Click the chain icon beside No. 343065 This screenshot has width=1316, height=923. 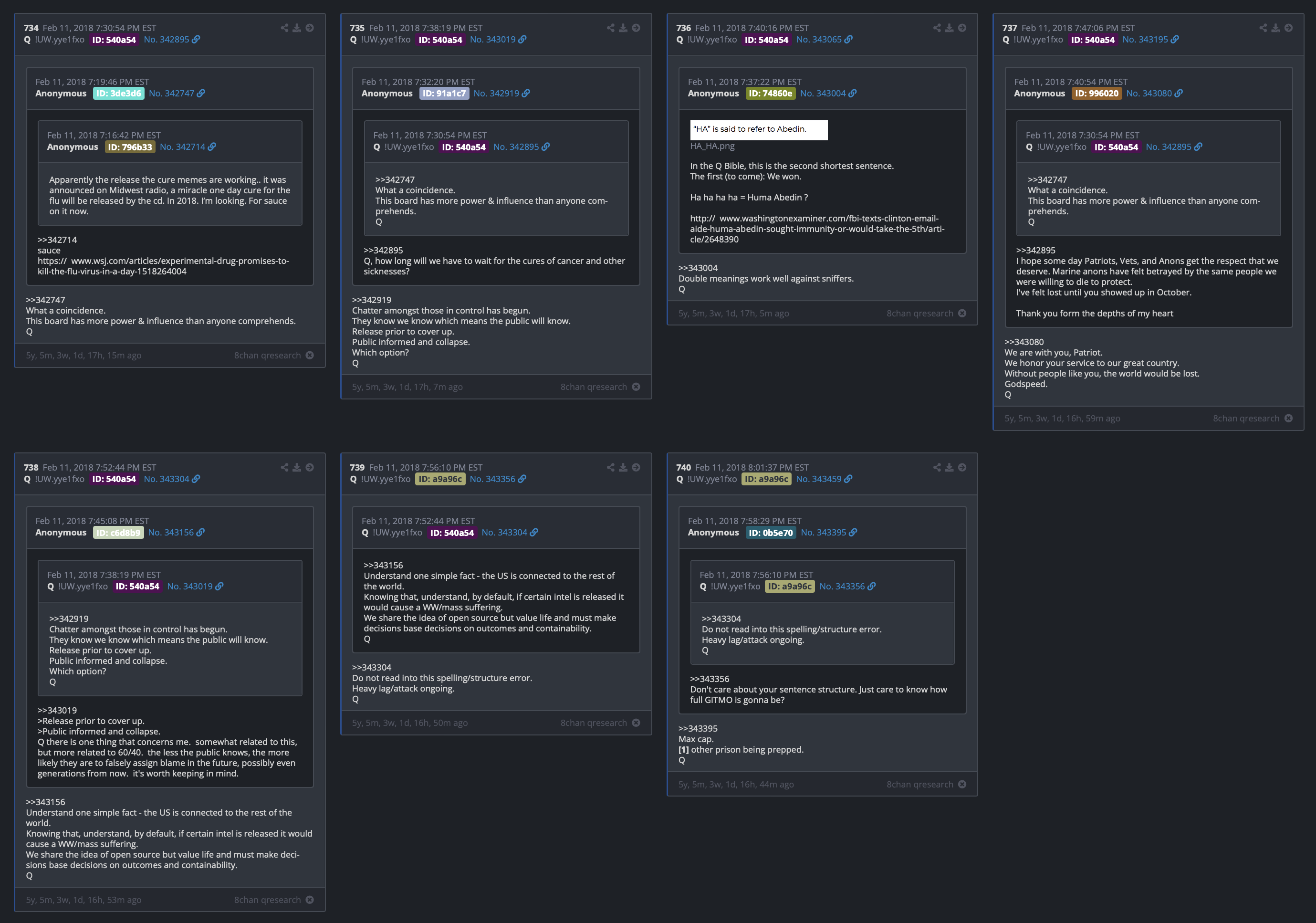849,40
